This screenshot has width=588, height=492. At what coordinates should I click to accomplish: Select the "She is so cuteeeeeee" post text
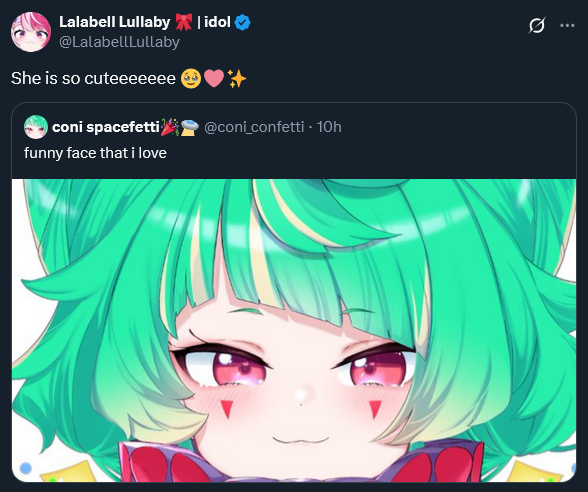93,78
